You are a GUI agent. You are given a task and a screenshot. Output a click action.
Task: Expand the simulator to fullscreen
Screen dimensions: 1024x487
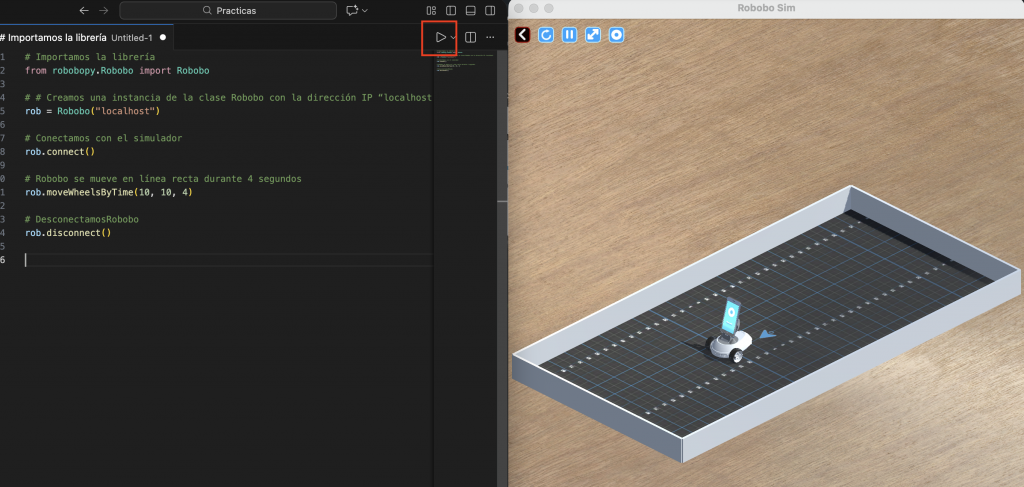pyautogui.click(x=593, y=34)
